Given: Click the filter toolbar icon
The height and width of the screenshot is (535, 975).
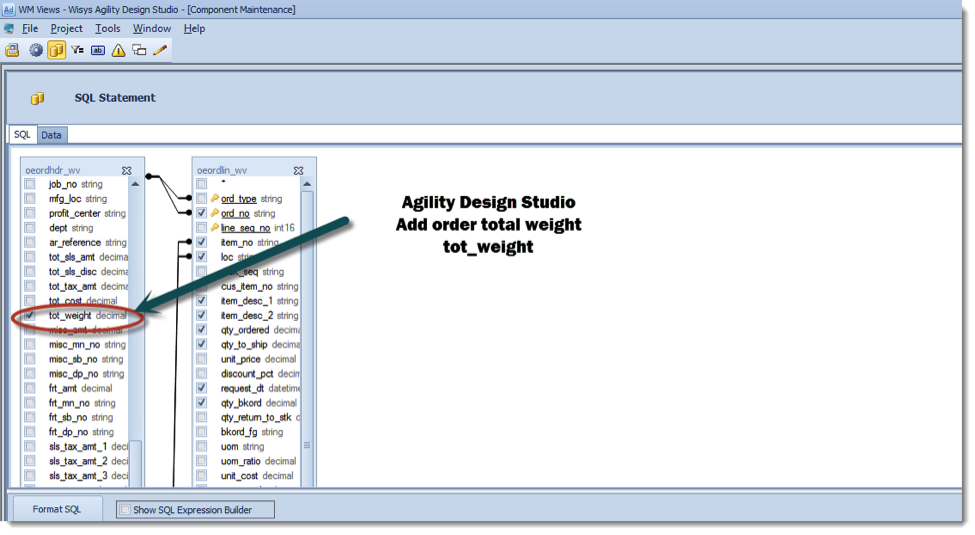Looking at the screenshot, I should click(x=77, y=50).
